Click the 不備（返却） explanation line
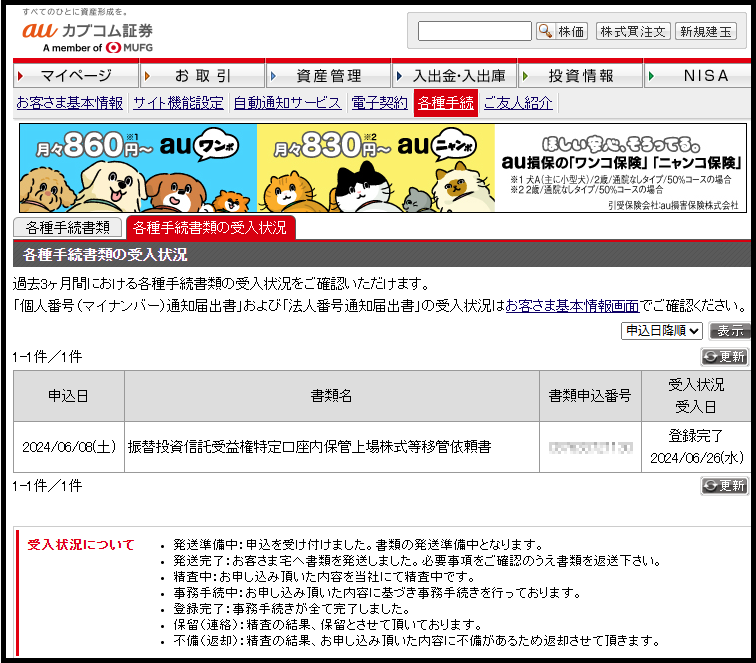Viewport: 756px width, 663px height. pyautogui.click(x=417, y=641)
